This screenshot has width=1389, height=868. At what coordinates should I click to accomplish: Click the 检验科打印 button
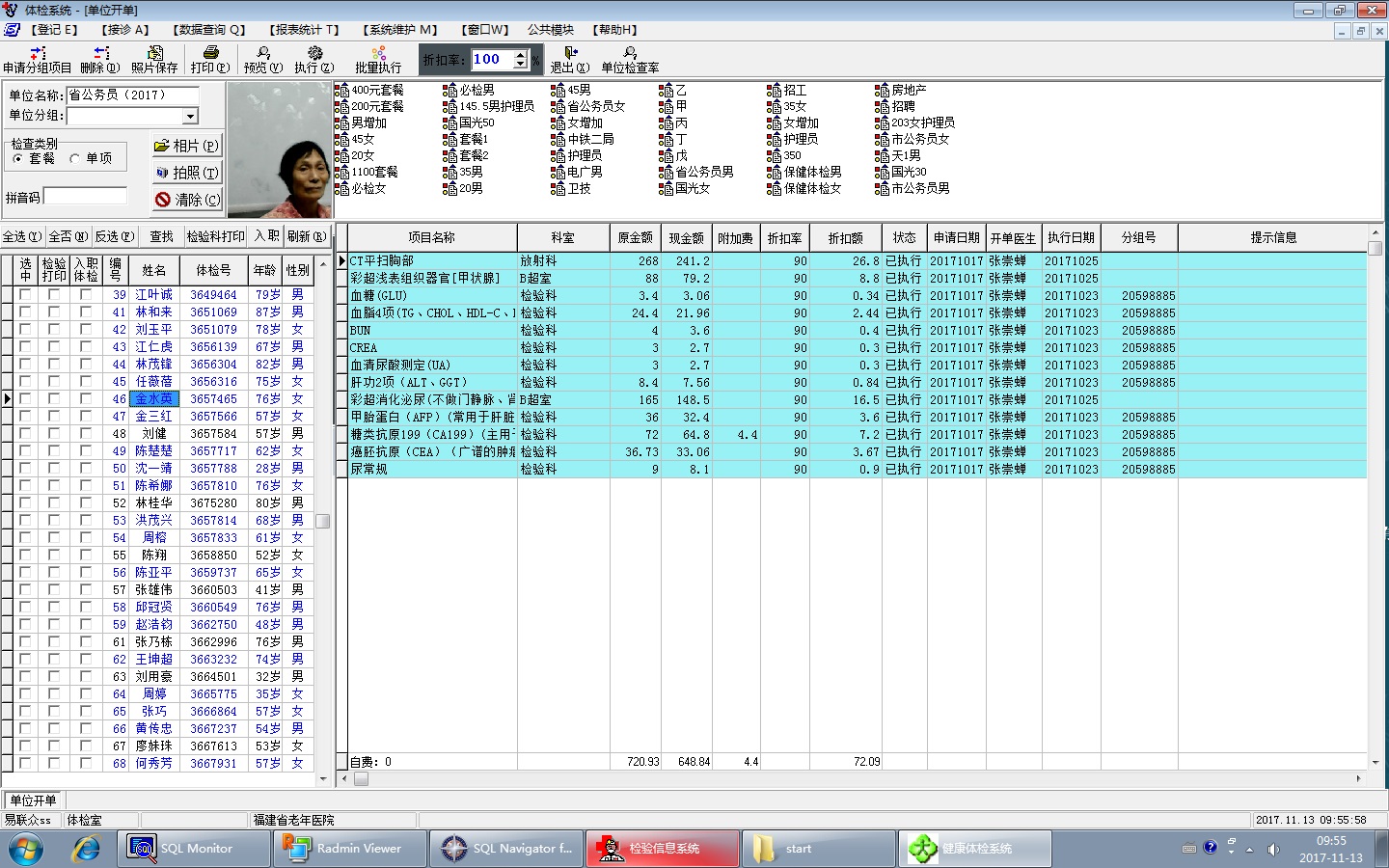pos(215,236)
